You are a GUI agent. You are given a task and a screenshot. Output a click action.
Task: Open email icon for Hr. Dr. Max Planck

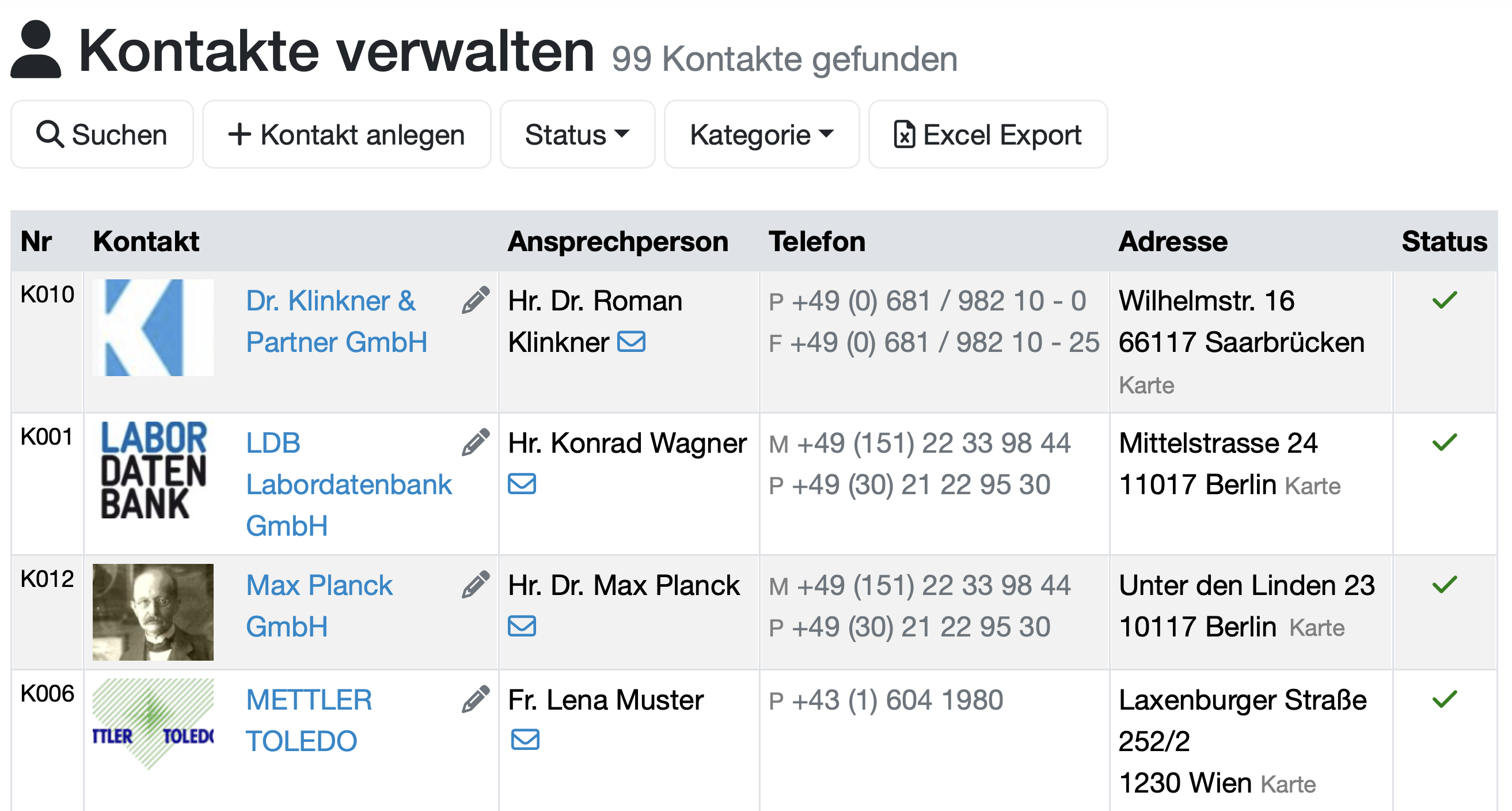523,626
